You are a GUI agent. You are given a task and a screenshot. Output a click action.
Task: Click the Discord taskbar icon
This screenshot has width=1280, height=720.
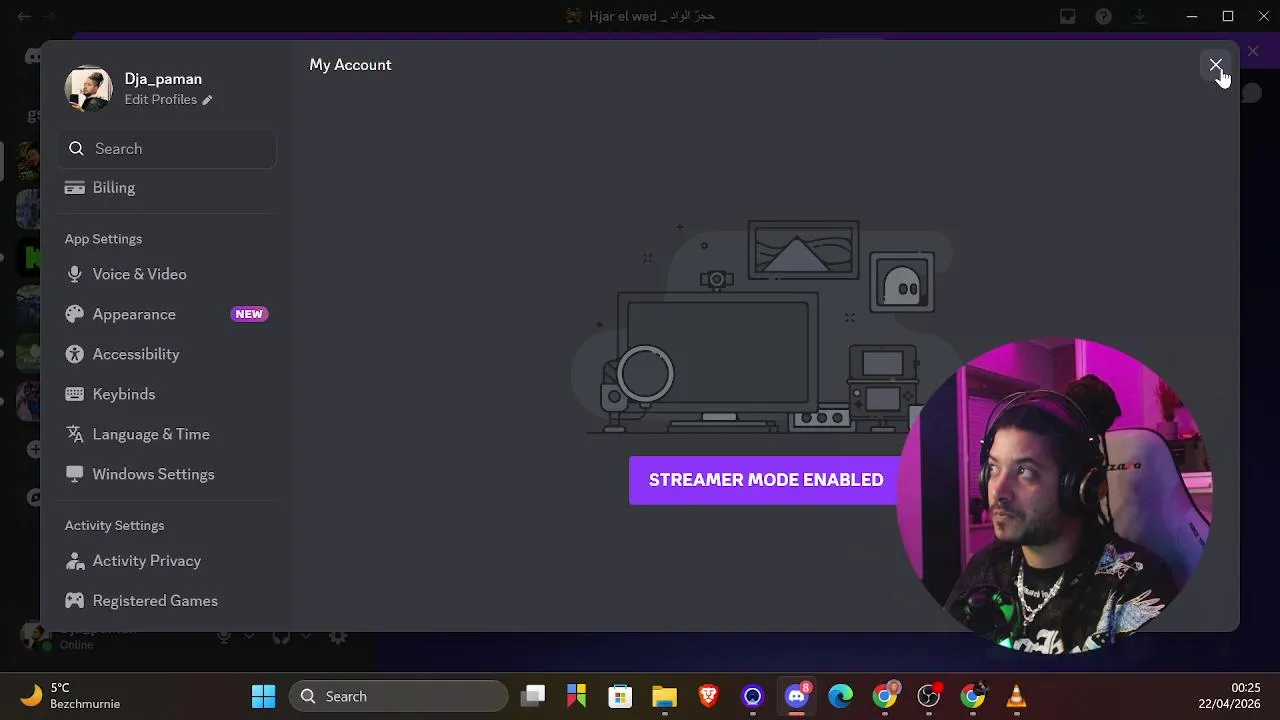[797, 696]
